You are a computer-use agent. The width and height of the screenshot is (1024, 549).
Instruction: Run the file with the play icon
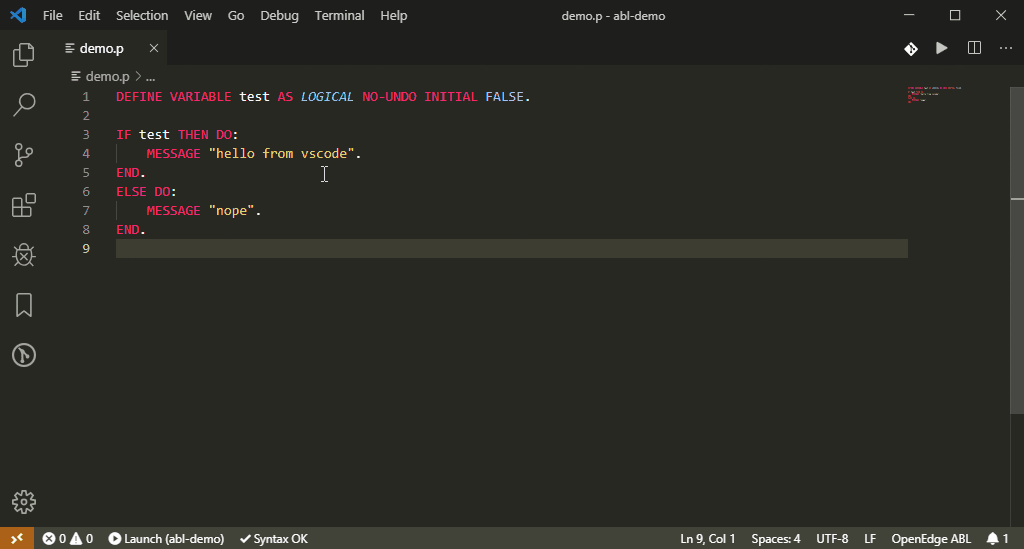tap(942, 48)
